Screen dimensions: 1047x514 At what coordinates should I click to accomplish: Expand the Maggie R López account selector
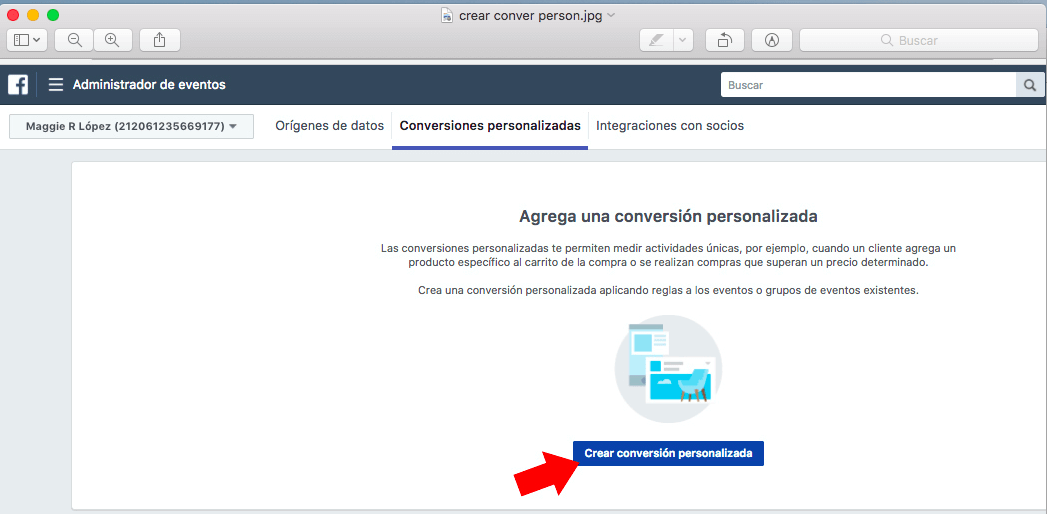pos(131,126)
